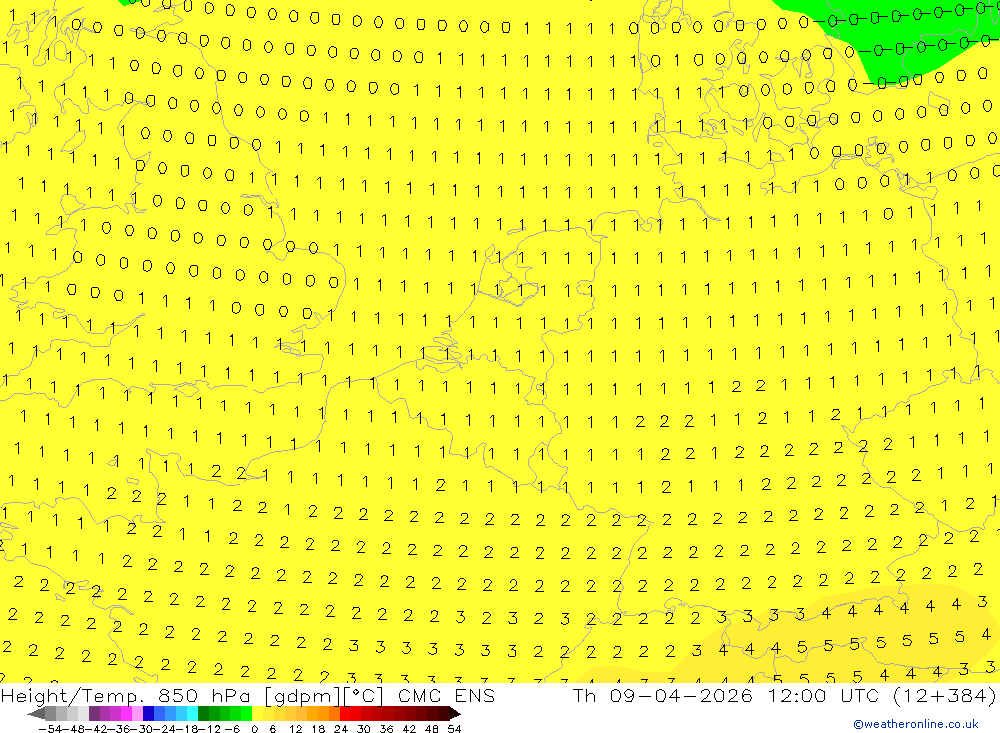
Task: Pick the bright yellow swatch in the colour scale
Action: click(257, 714)
